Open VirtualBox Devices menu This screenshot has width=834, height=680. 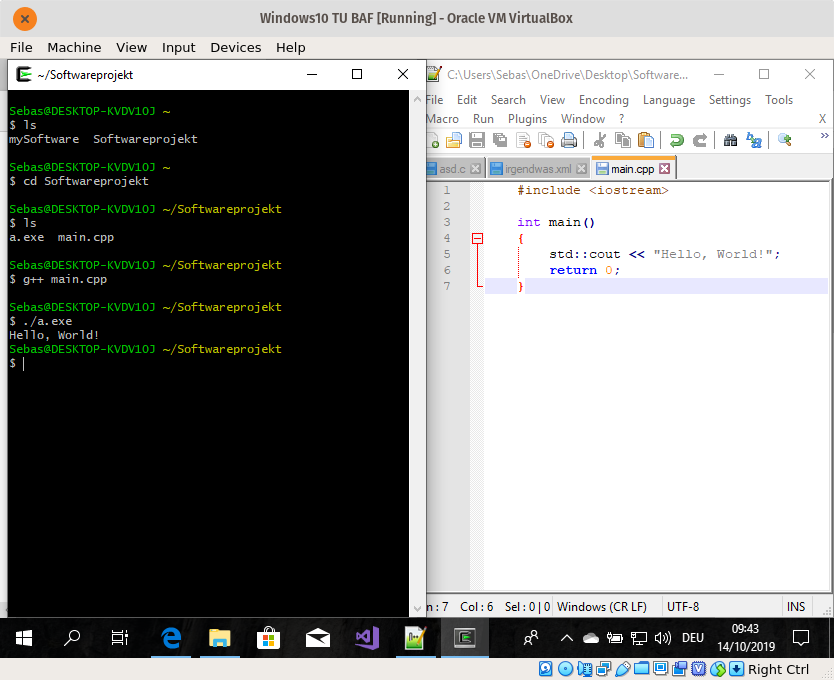click(236, 47)
